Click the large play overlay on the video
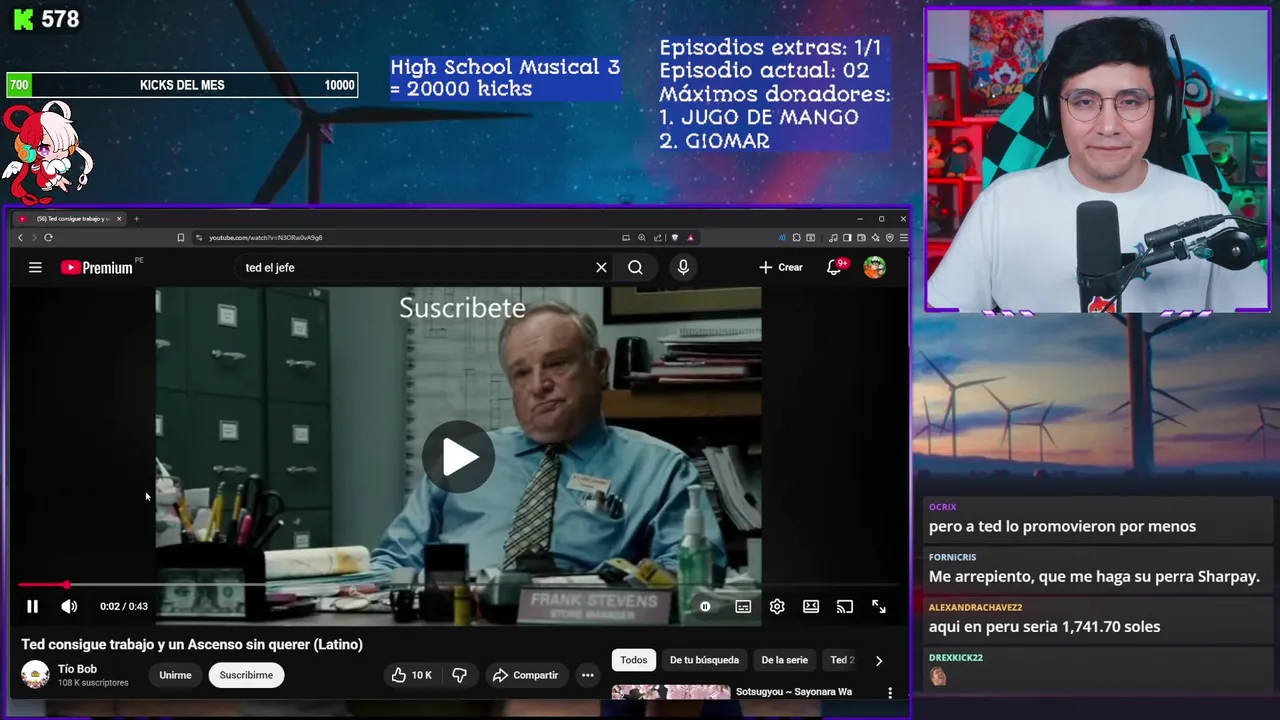This screenshot has height=720, width=1280. [x=458, y=457]
